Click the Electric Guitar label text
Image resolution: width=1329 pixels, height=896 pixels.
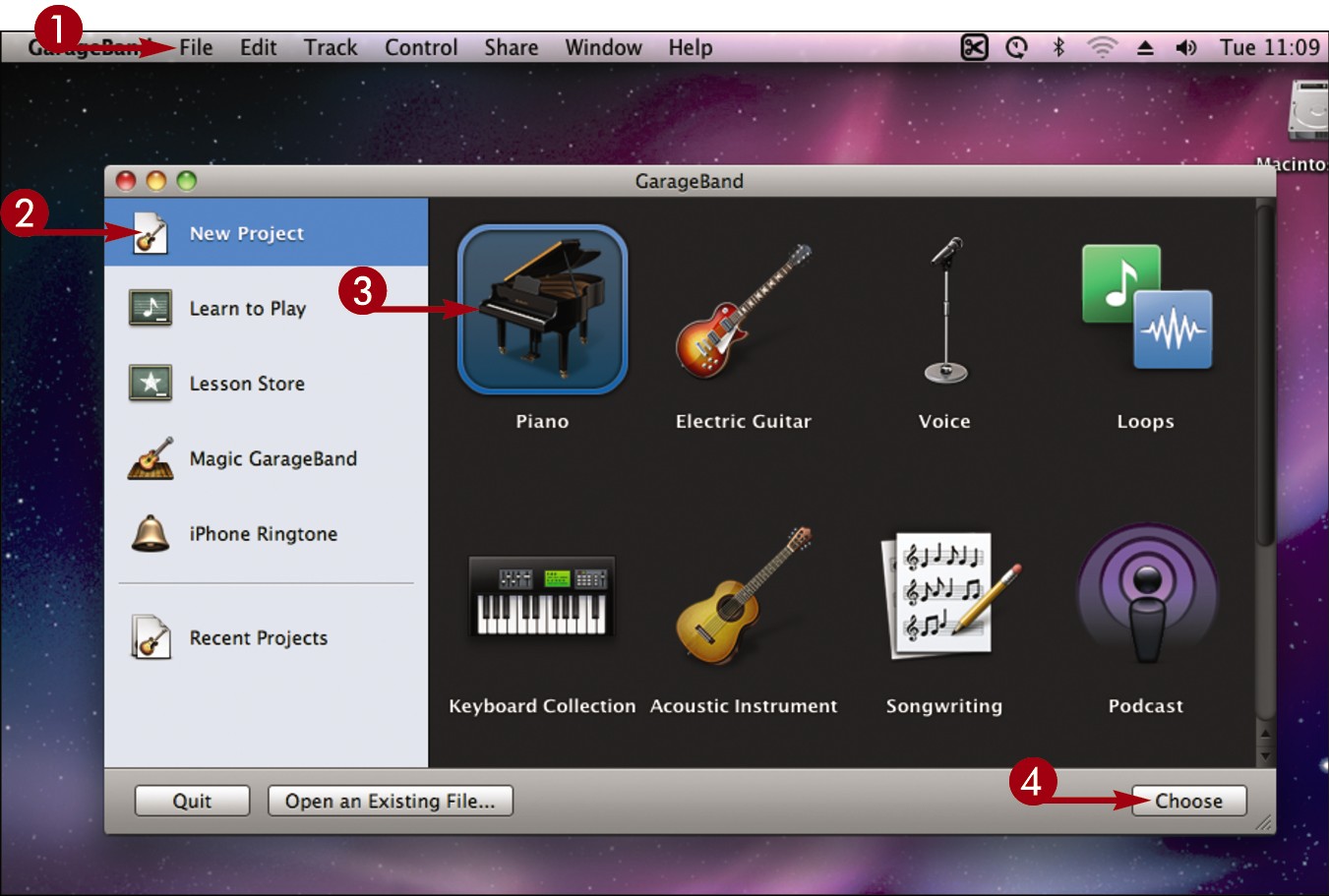pyautogui.click(x=744, y=421)
